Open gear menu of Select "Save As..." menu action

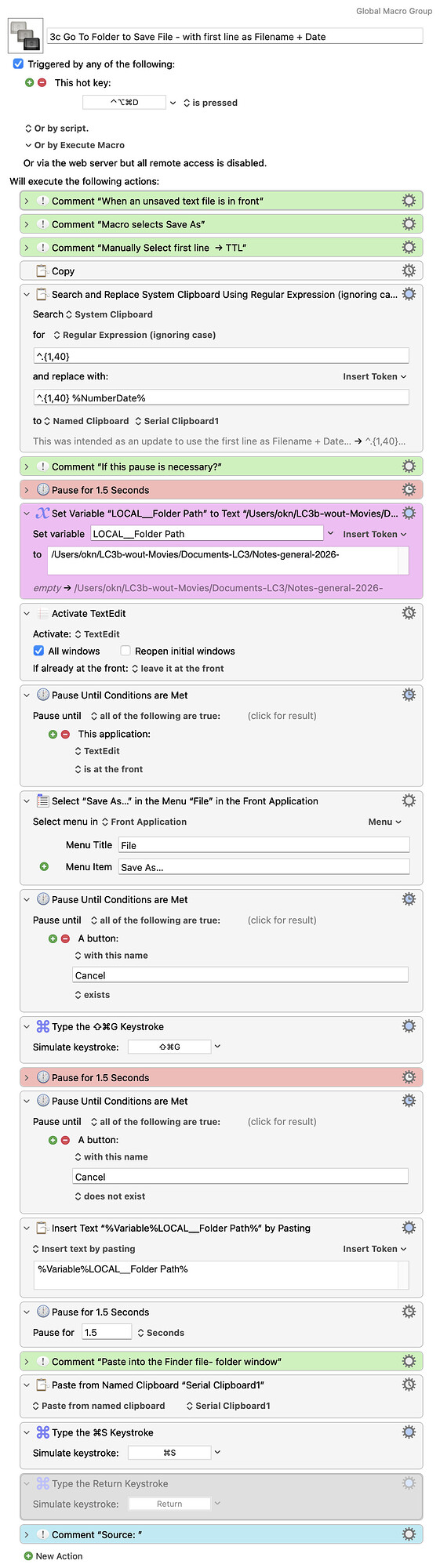(409, 800)
